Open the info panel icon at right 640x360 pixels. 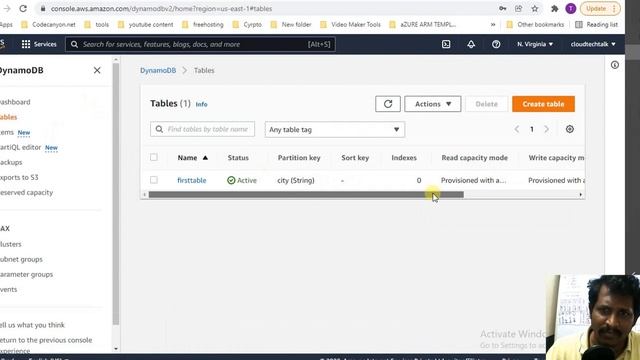pos(615,65)
